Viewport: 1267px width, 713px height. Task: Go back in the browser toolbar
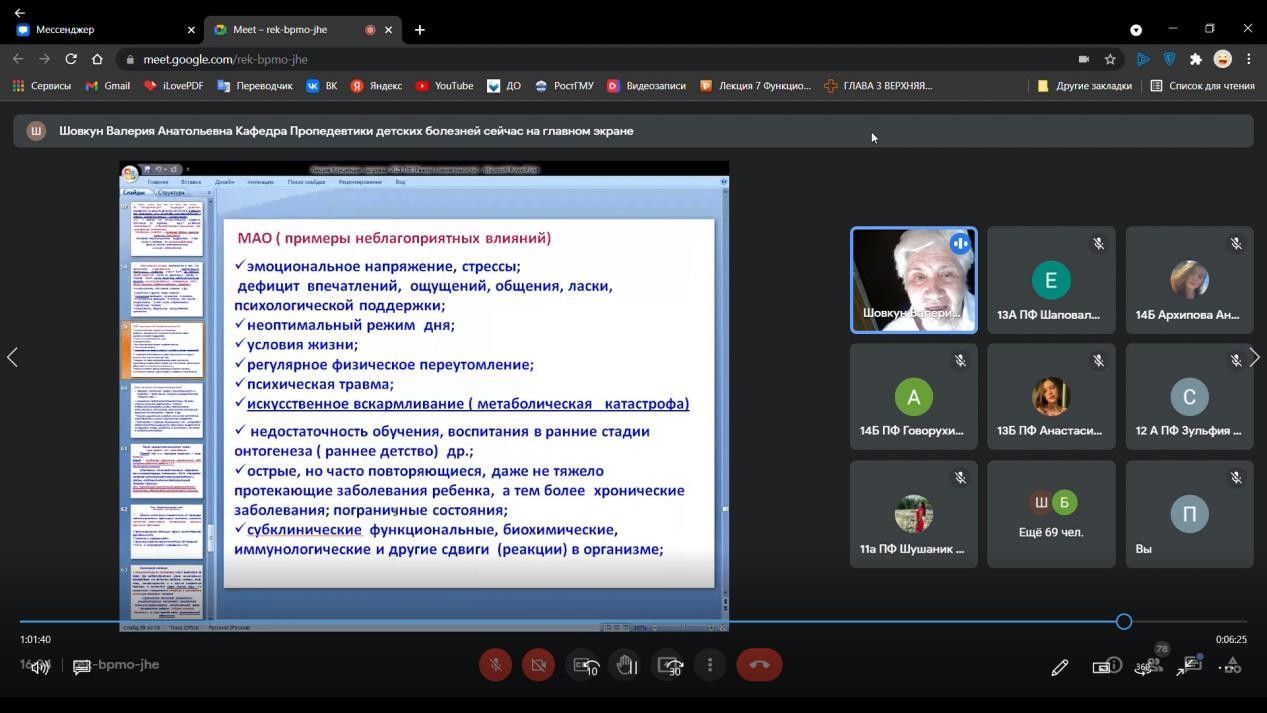18,59
